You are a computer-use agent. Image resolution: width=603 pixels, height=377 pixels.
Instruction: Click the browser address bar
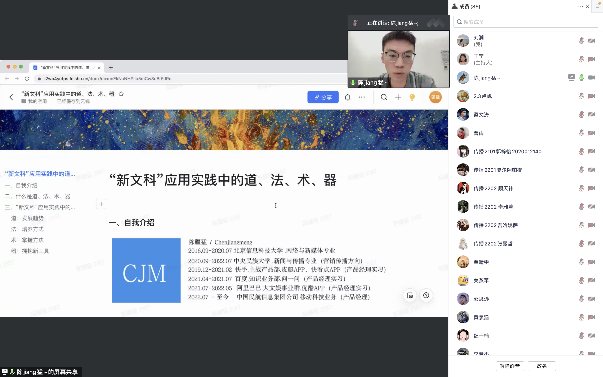click(x=192, y=78)
